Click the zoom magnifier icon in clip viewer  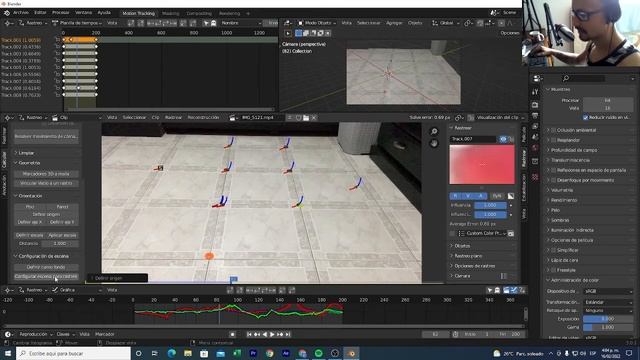434,131
